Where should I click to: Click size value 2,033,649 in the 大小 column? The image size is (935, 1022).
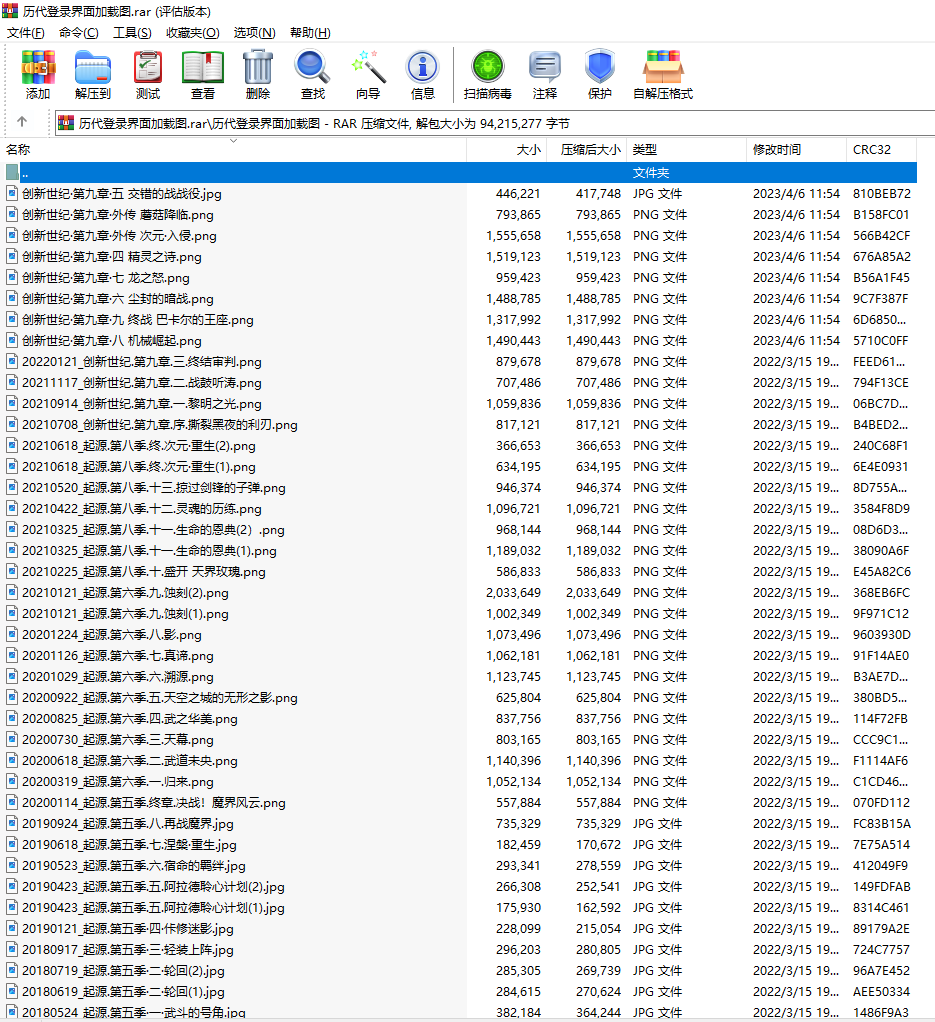[513, 592]
